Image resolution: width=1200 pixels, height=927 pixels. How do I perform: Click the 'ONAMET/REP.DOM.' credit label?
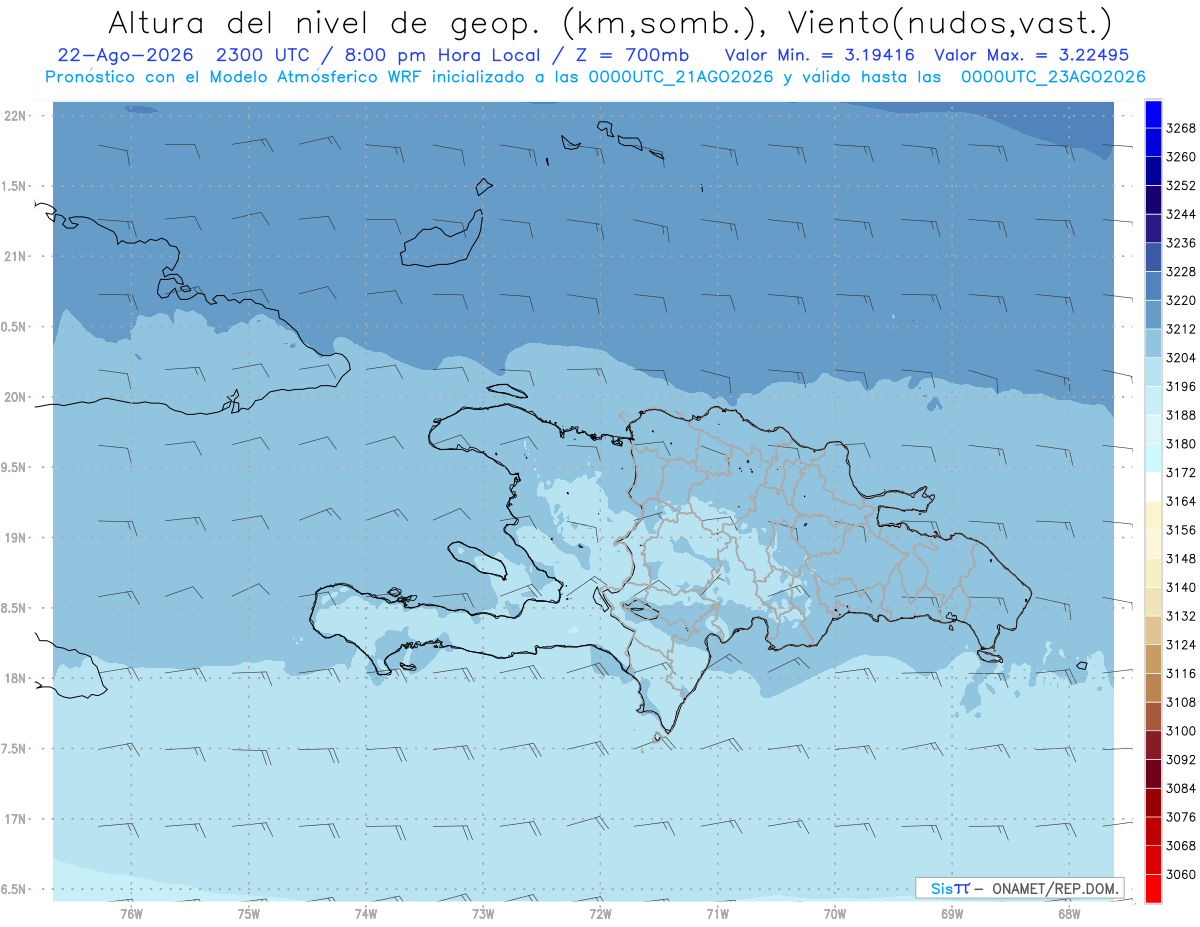(1055, 888)
